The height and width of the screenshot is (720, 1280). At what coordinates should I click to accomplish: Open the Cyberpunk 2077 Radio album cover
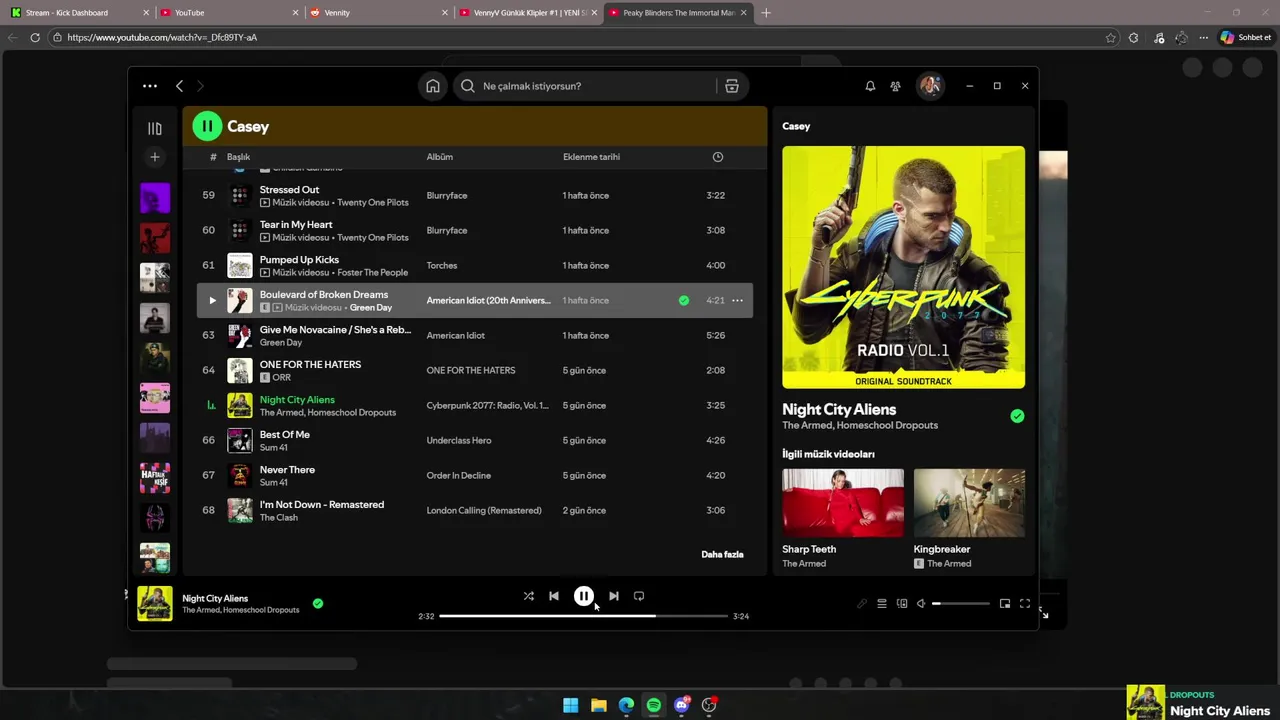coord(903,267)
